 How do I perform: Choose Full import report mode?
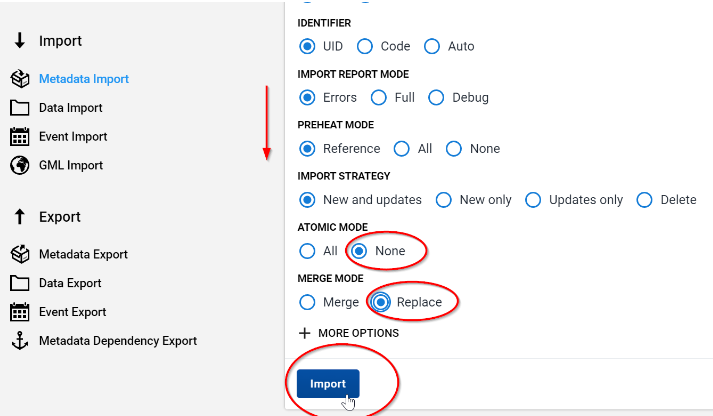(378, 97)
